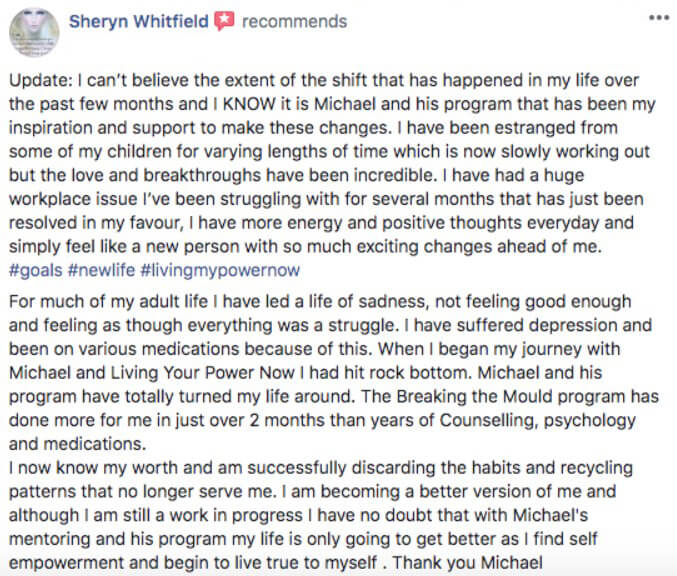Click the "recommends" label beside the badge
Viewport: 677px width, 576px height.
coord(294,22)
